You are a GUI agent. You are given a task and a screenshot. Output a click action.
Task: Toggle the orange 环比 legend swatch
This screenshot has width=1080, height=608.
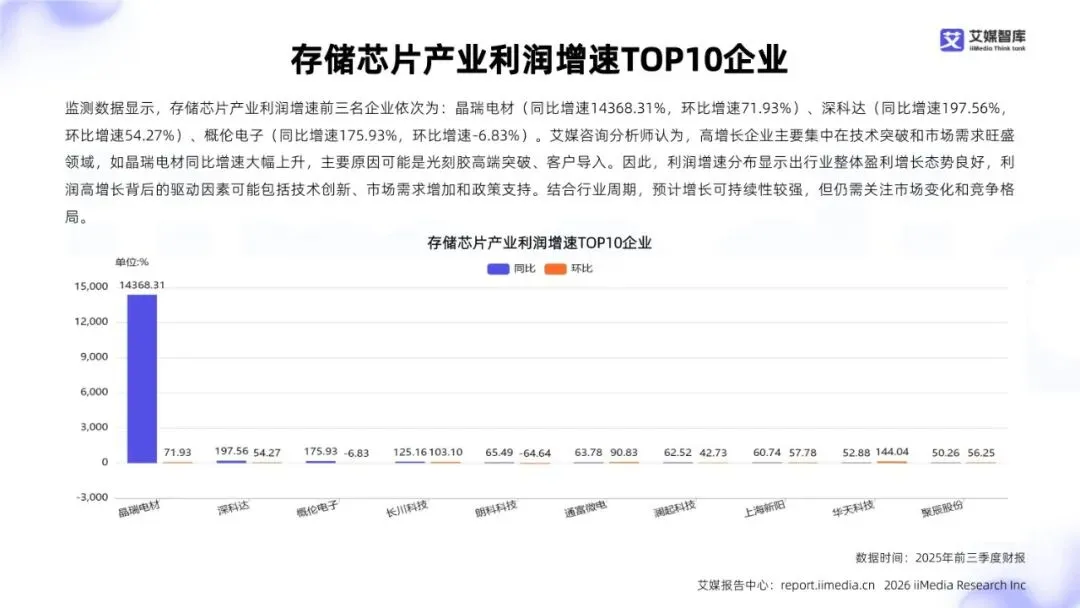pyautogui.click(x=555, y=269)
